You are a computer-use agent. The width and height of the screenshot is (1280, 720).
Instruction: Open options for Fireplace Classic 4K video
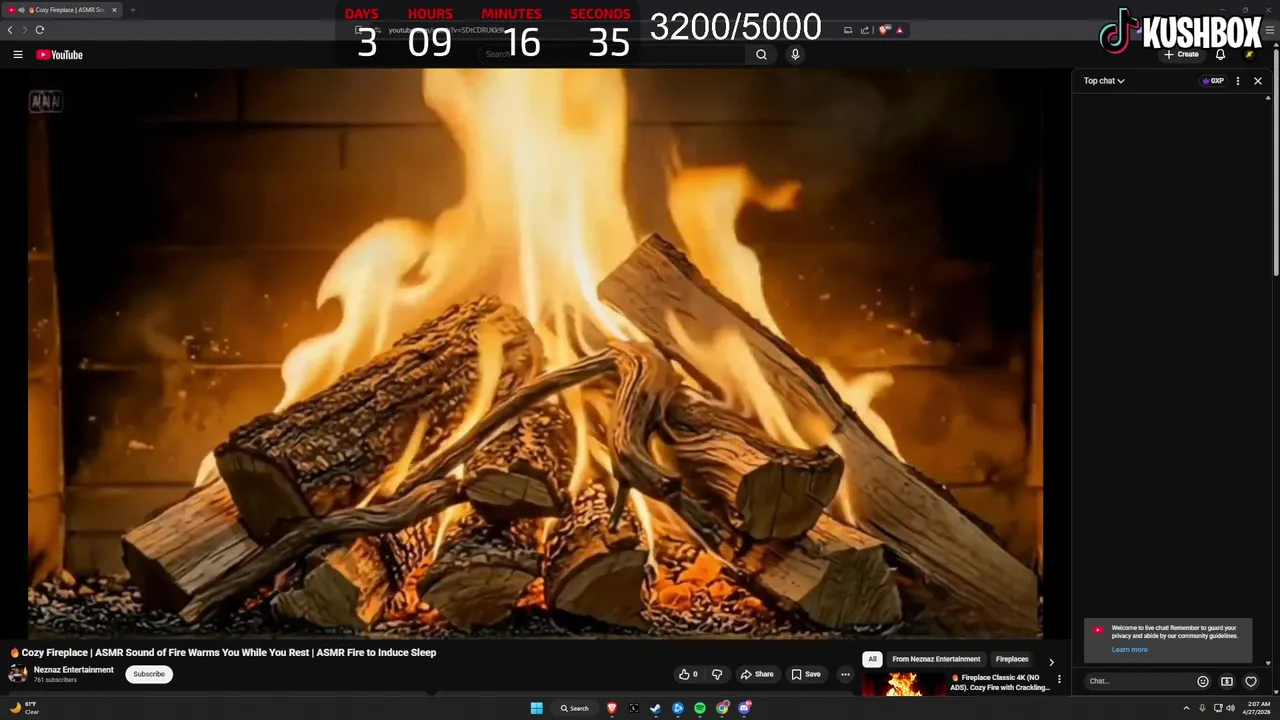[x=1060, y=679]
